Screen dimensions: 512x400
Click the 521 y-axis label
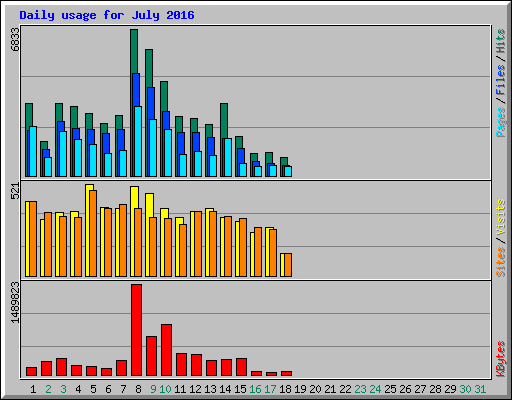click(x=15, y=191)
